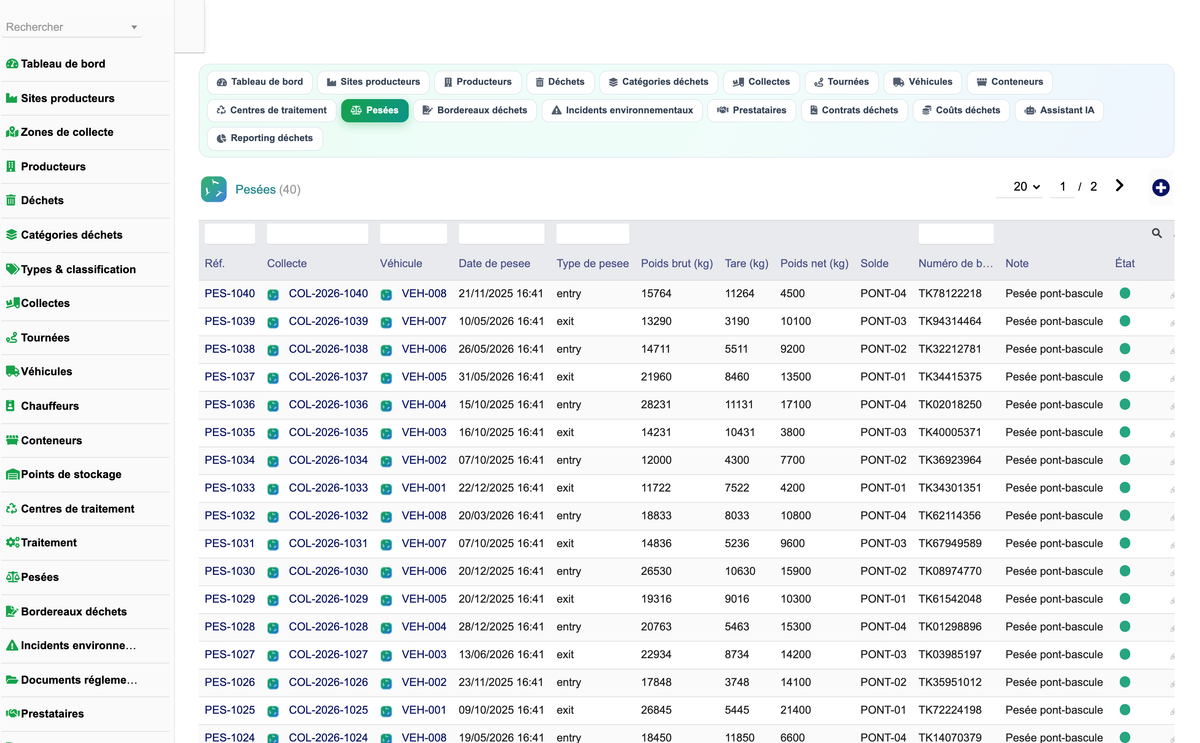Open Traitement in sidebar

pyautogui.click(x=49, y=542)
